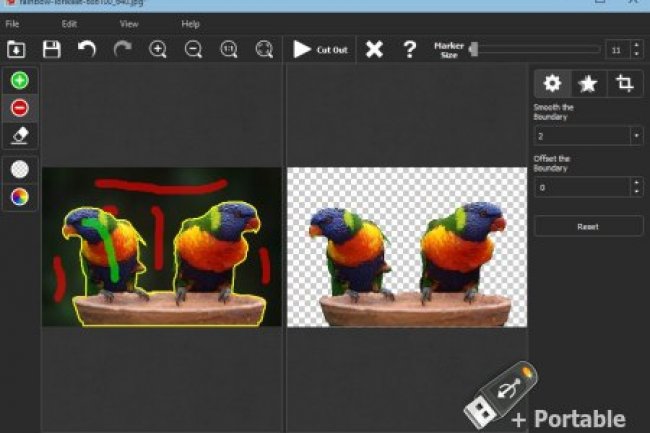Click the Offset the Boundary value field
Screen dimensions: 650x433
[582, 187]
